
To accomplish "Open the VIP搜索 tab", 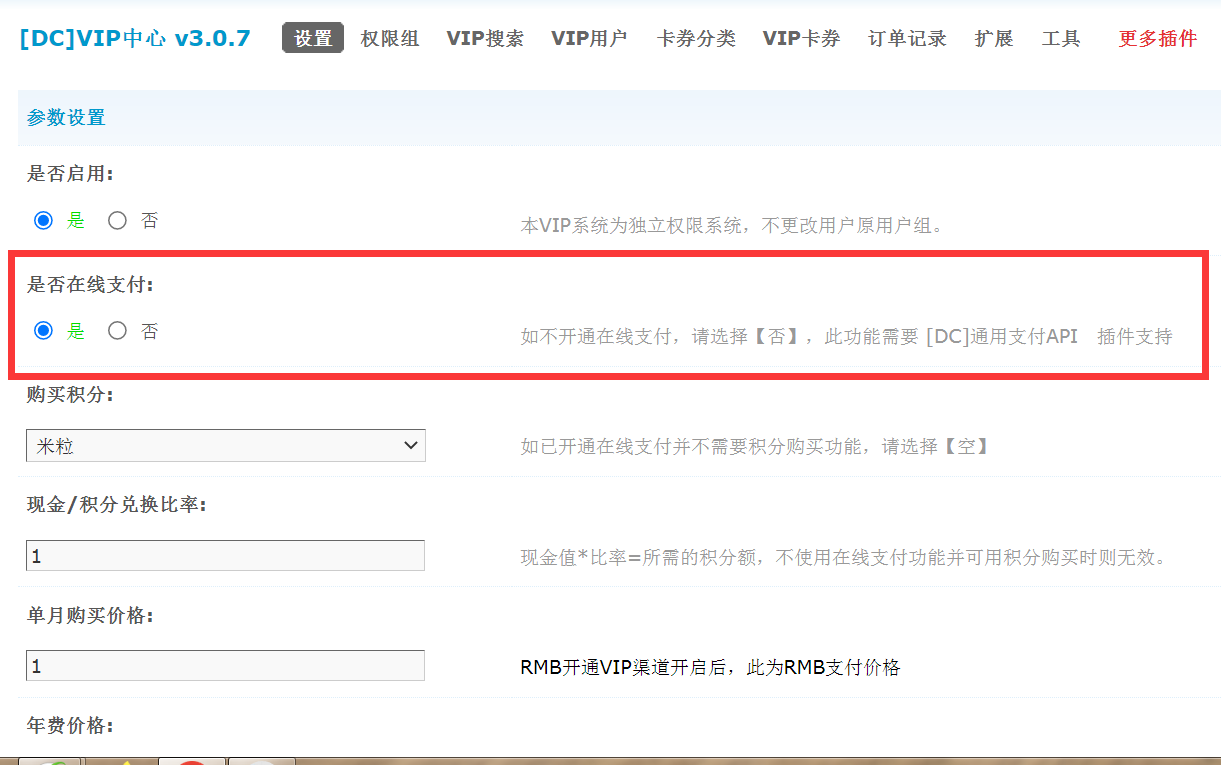I will (x=485, y=39).
